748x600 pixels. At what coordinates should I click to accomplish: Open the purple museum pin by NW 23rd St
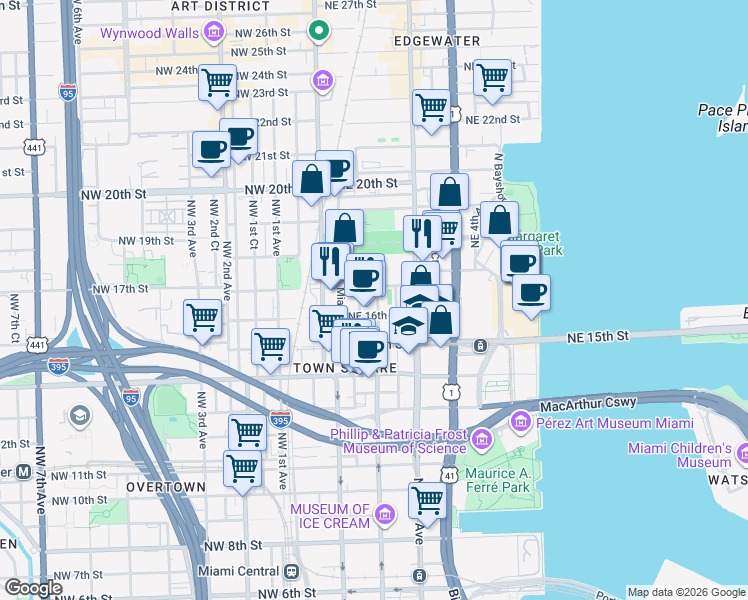(323, 81)
